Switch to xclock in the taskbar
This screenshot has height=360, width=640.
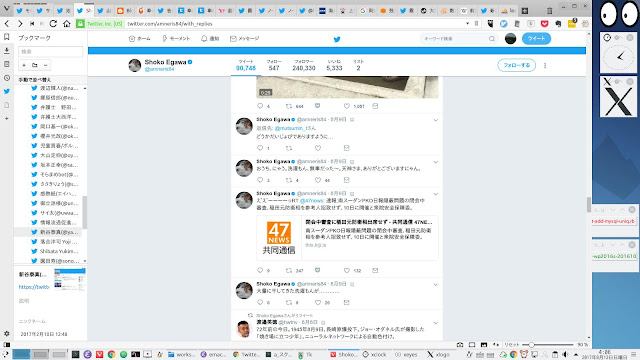[375, 354]
